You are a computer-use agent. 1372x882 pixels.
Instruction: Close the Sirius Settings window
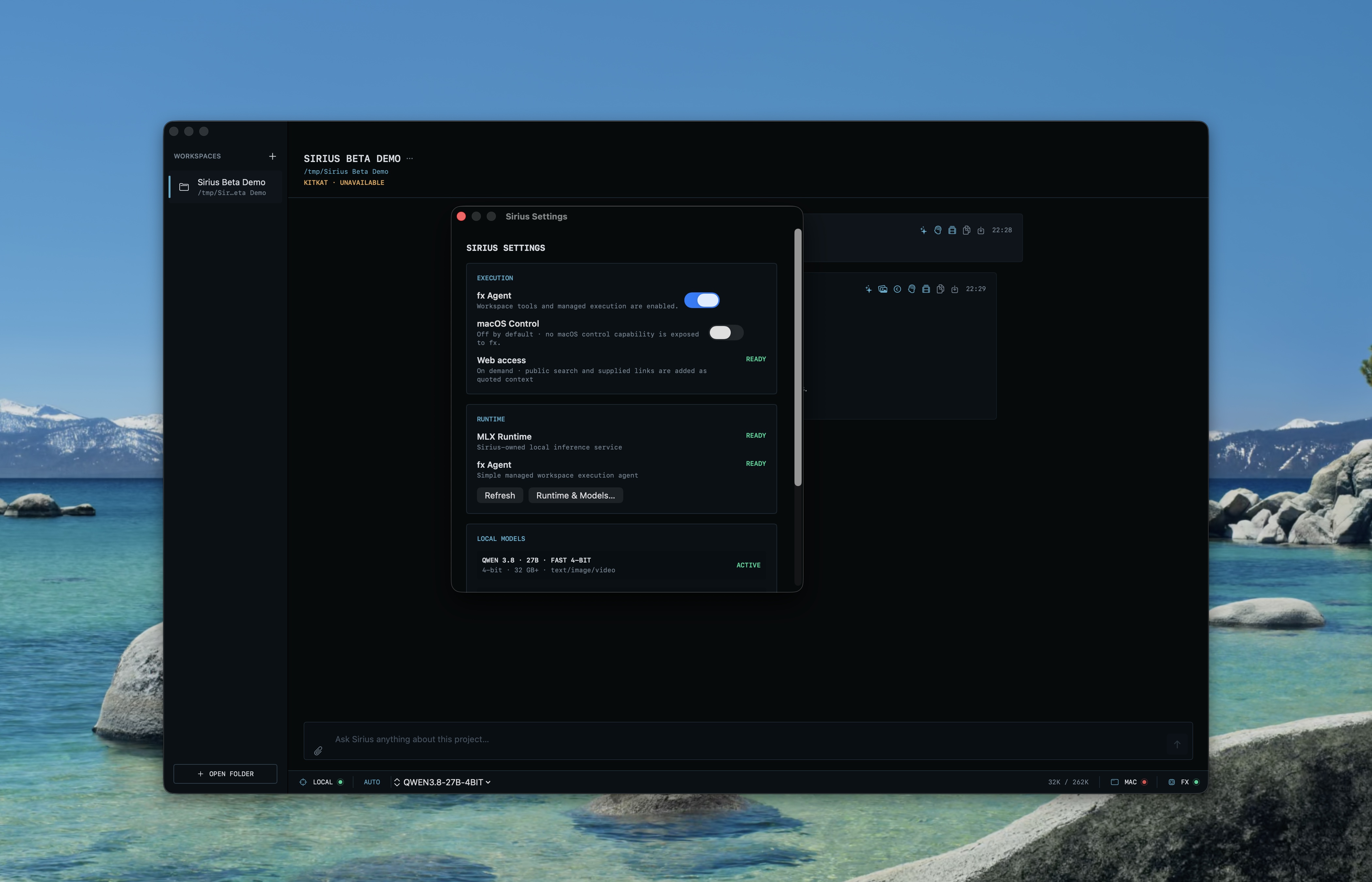[461, 217]
